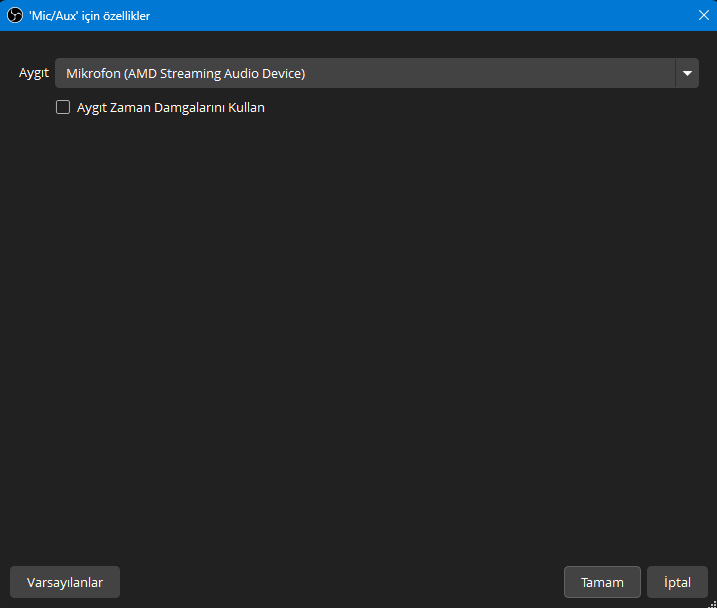Image resolution: width=717 pixels, height=608 pixels.
Task: Confirm settings with the Tamam button
Action: pyautogui.click(x=602, y=582)
